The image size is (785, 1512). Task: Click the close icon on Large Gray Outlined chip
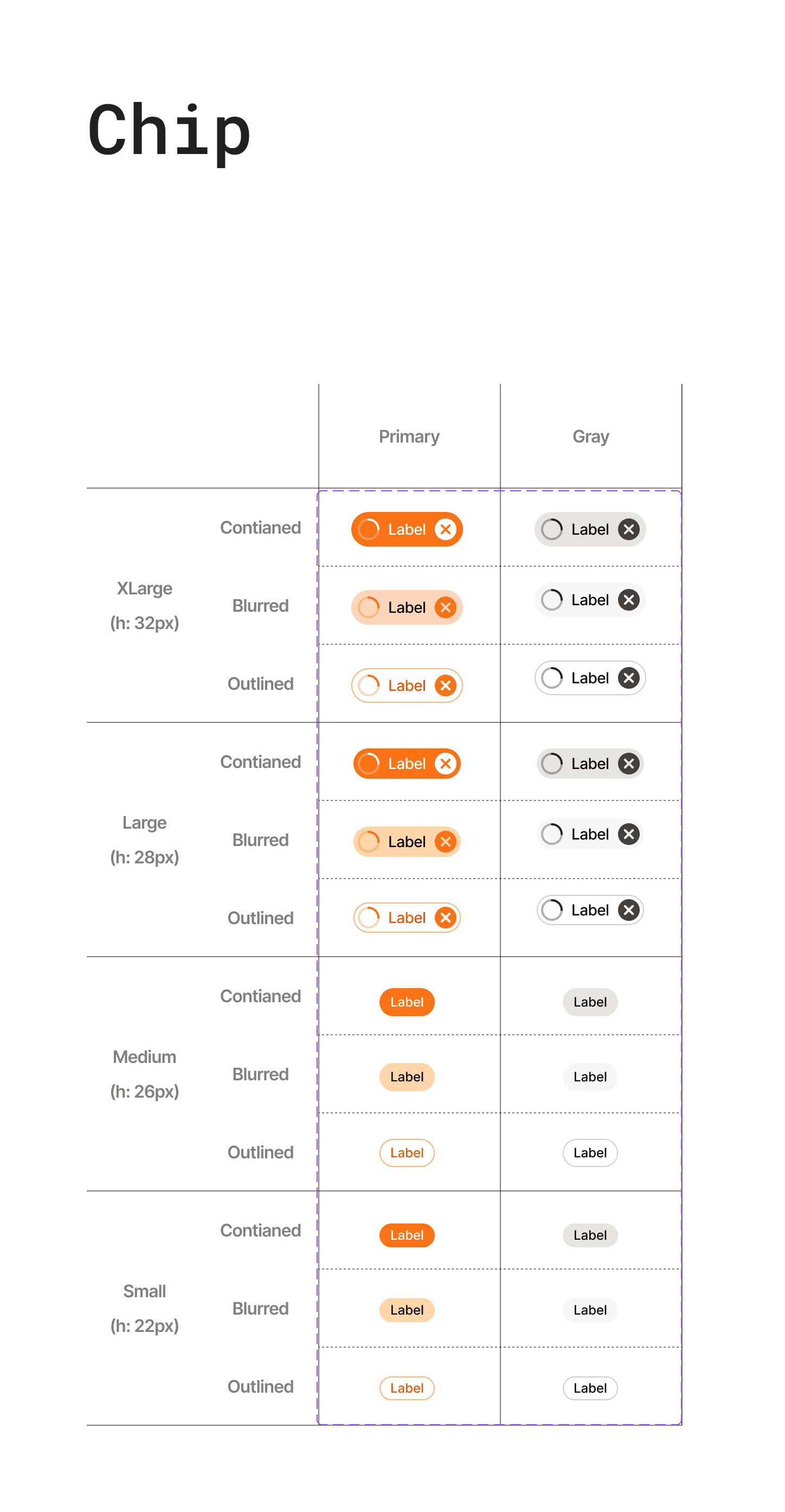(x=628, y=911)
